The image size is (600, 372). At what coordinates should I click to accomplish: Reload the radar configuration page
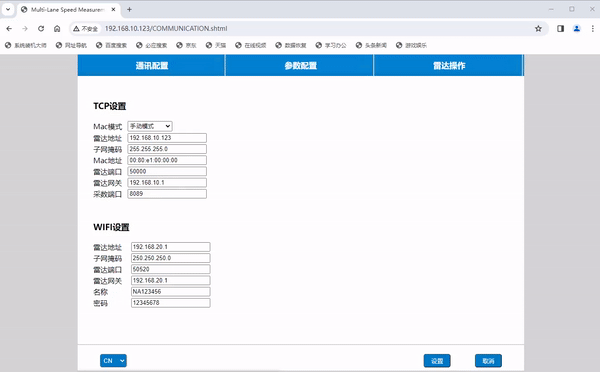41,29
